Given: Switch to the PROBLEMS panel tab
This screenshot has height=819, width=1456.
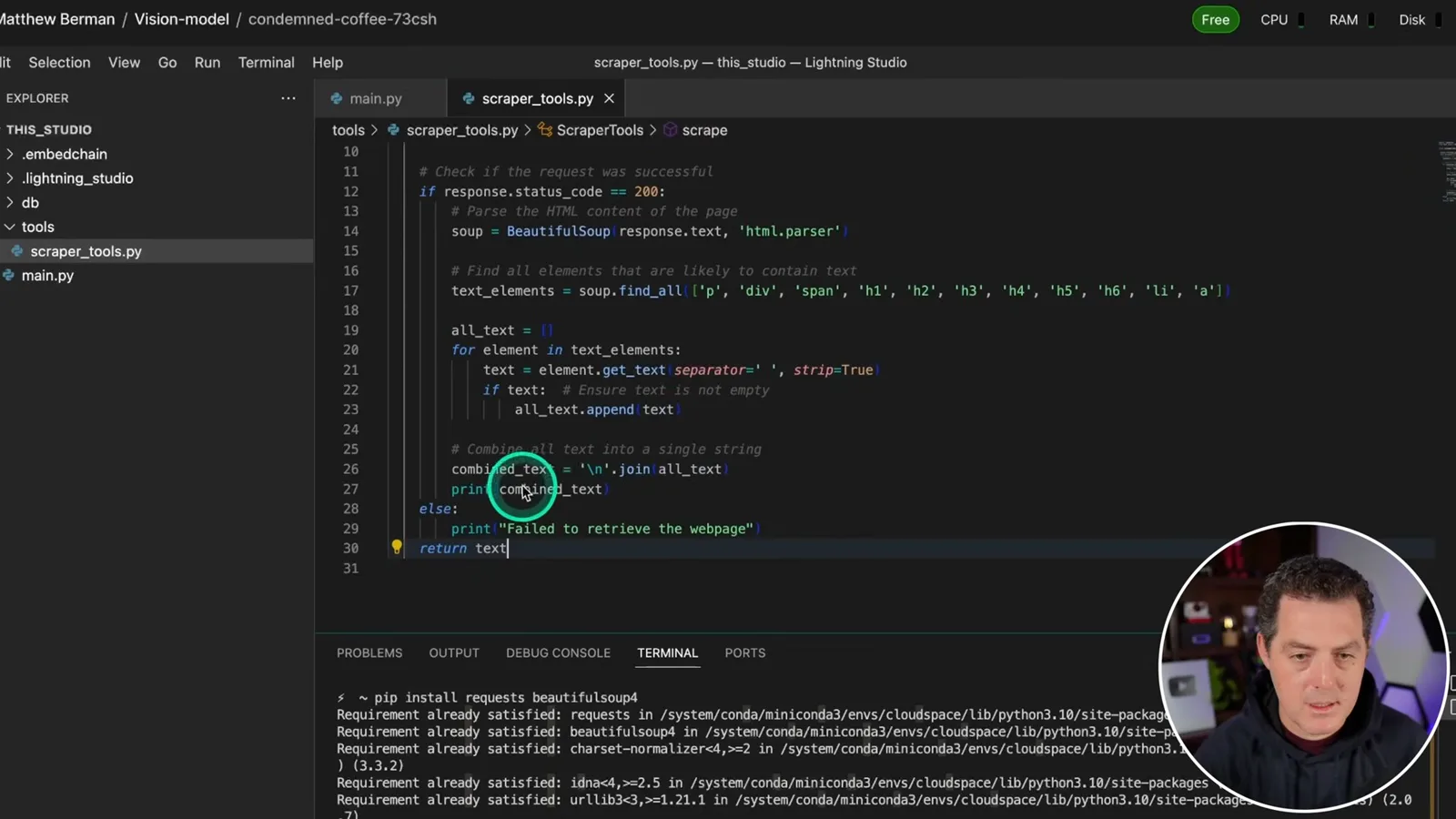Looking at the screenshot, I should (x=369, y=652).
